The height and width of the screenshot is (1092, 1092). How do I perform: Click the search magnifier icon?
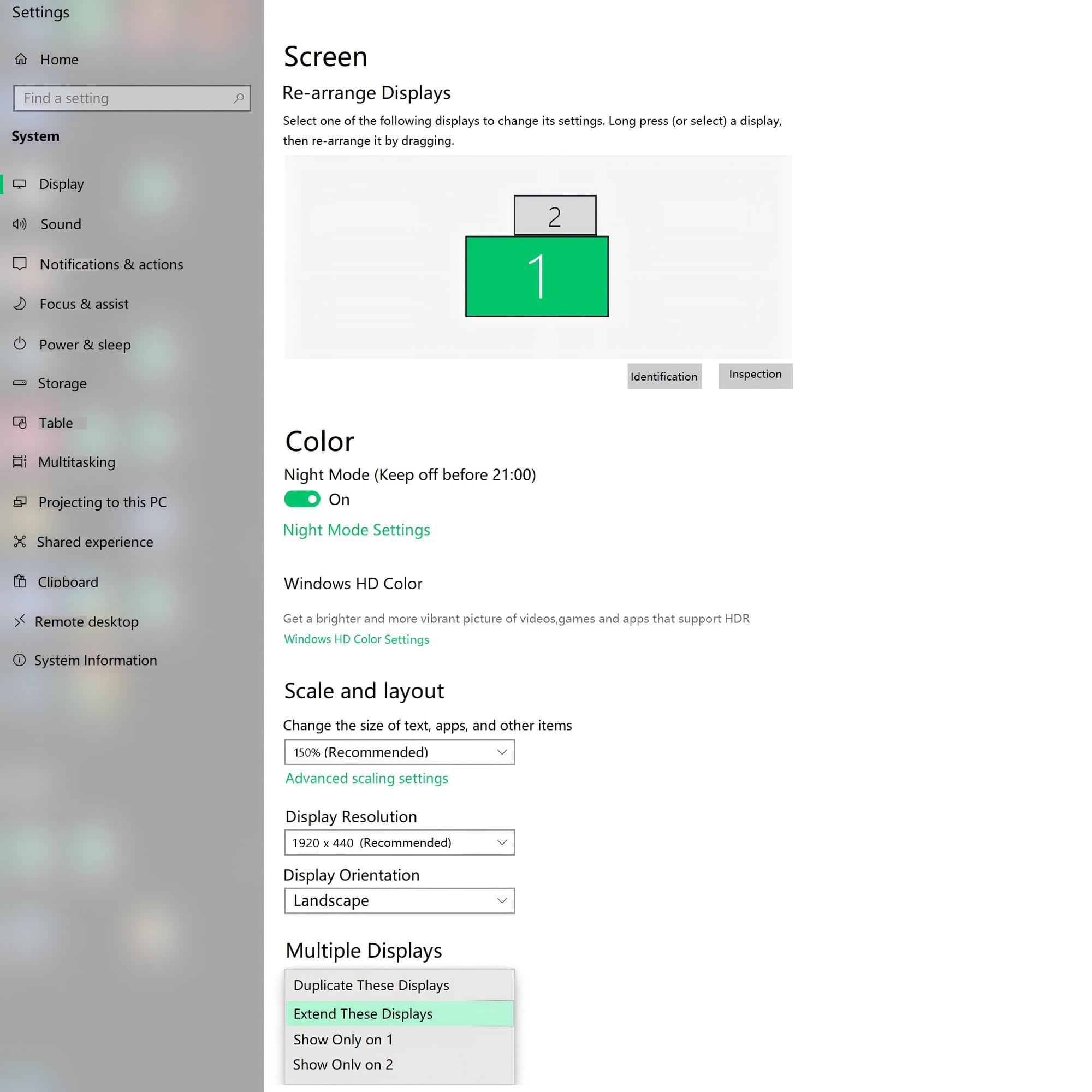pyautogui.click(x=239, y=98)
